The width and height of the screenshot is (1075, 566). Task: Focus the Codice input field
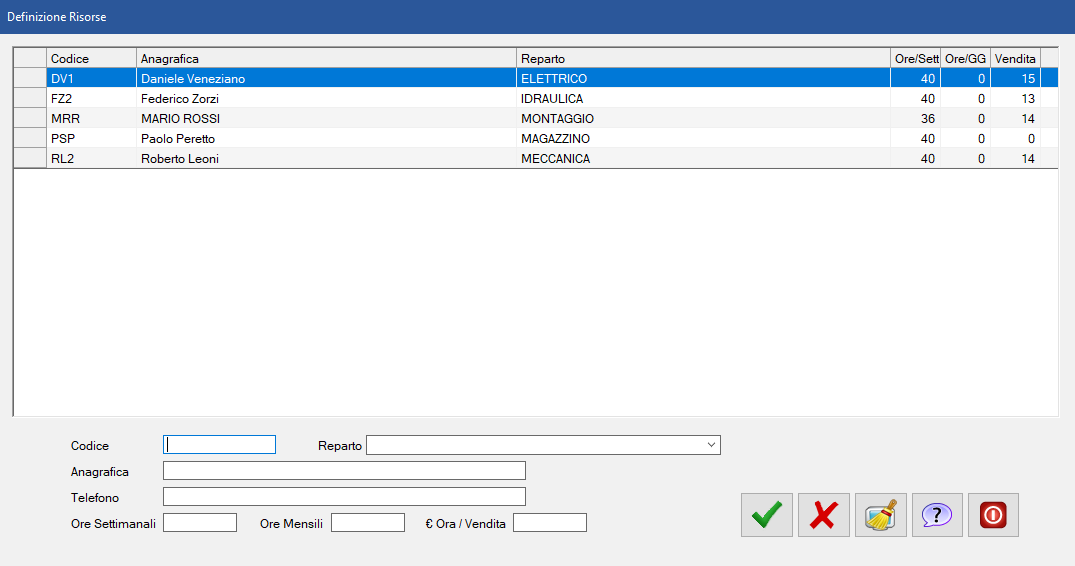[x=219, y=445]
